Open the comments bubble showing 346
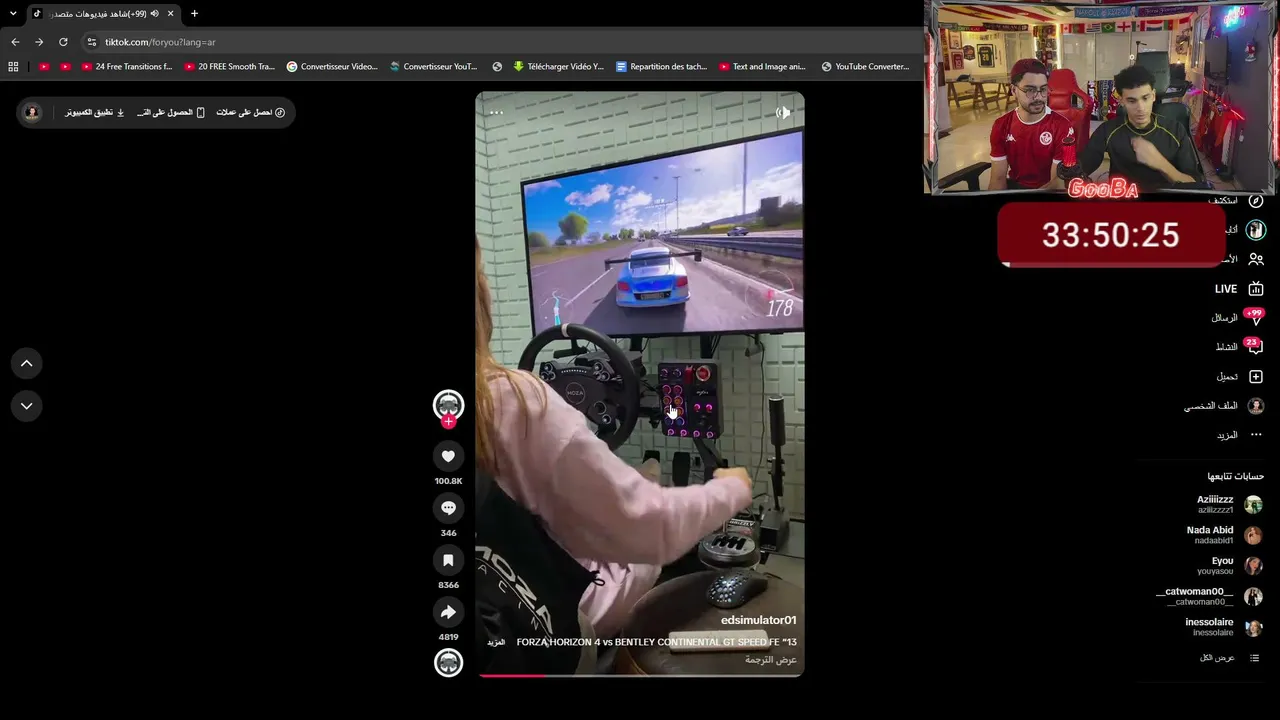Viewport: 1280px width, 720px height. 448,508
